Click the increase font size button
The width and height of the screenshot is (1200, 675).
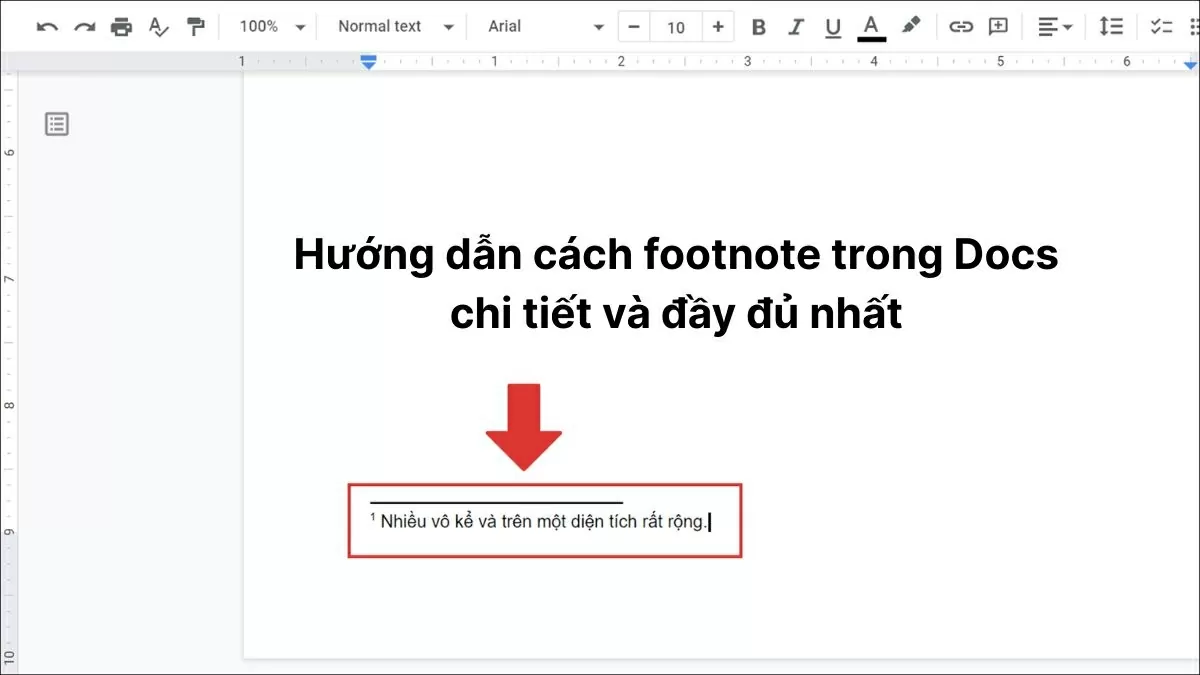tap(719, 26)
